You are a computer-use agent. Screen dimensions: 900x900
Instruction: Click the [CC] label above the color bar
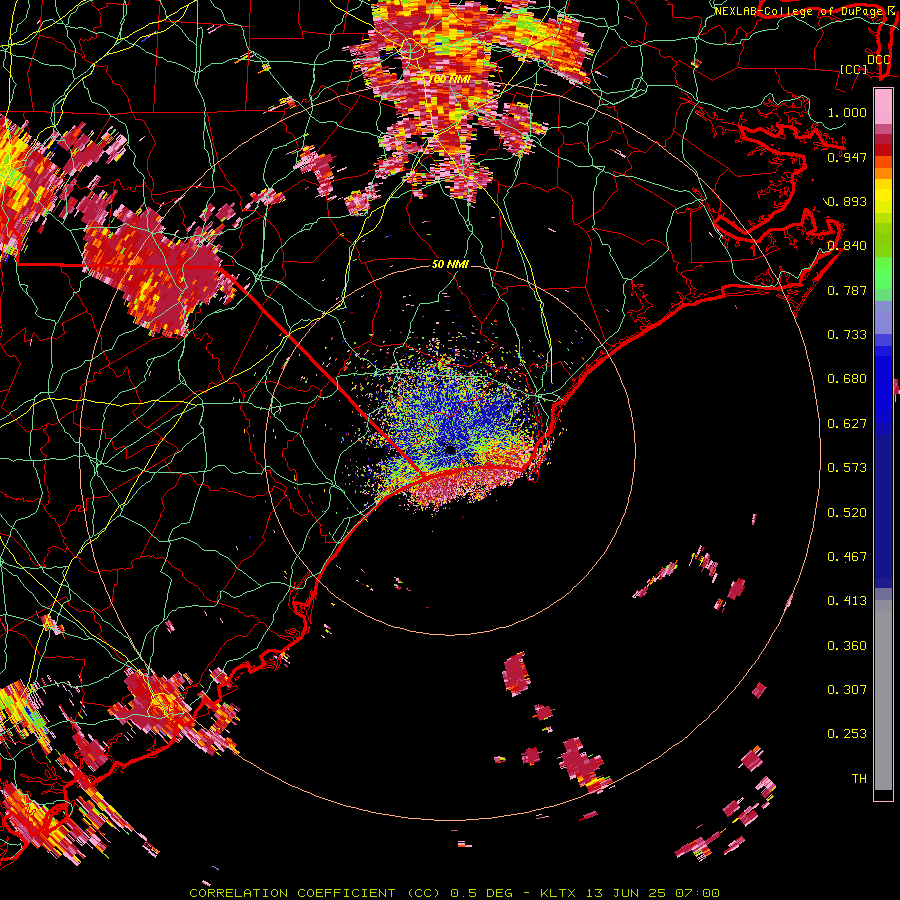pos(854,69)
